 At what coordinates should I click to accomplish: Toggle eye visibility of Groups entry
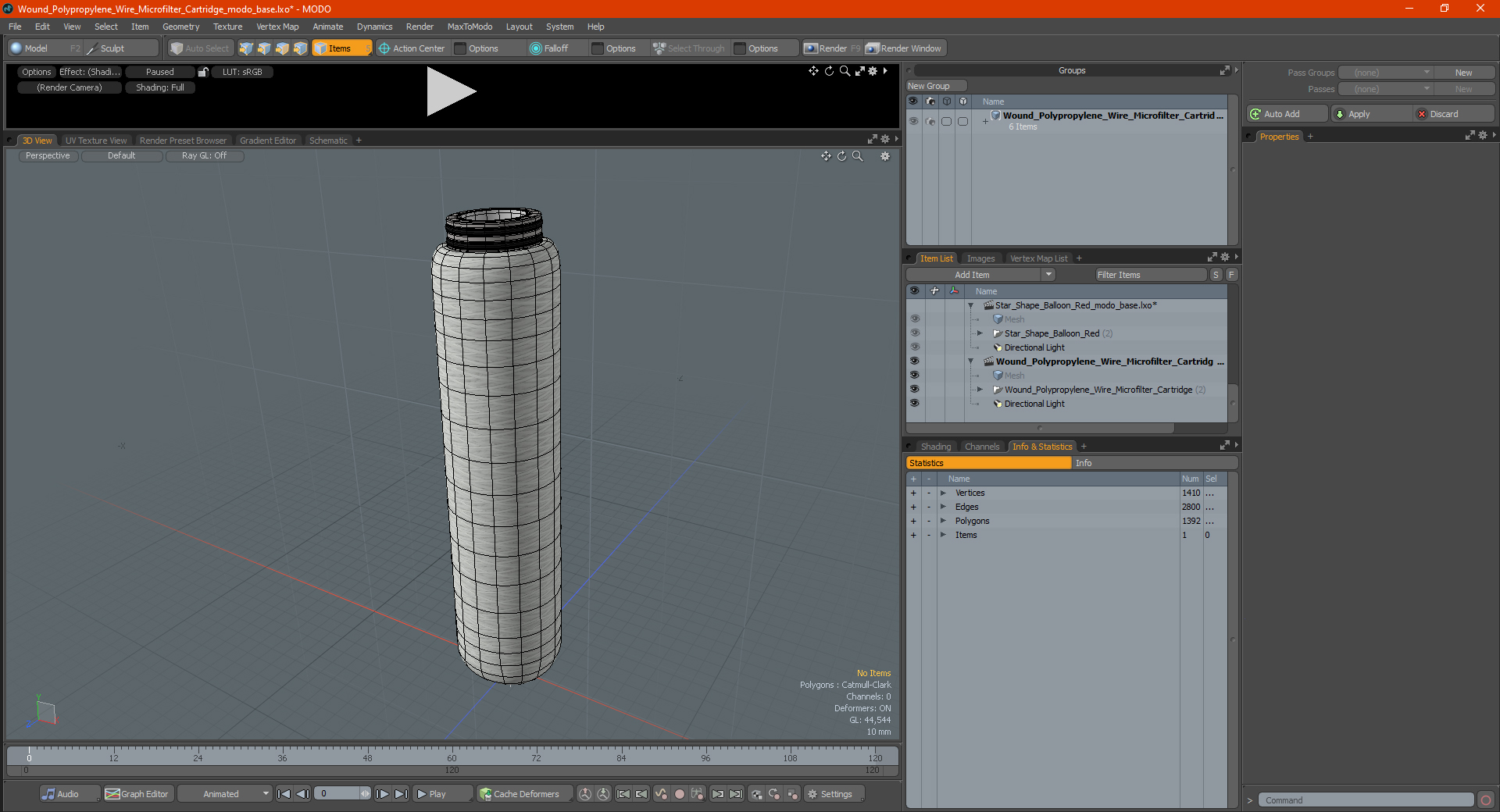tap(913, 121)
